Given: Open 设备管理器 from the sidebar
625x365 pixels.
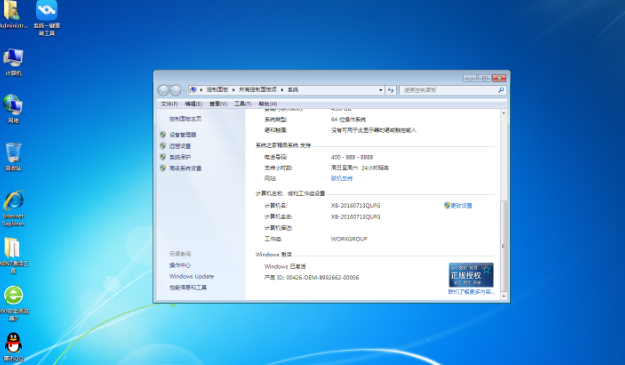Looking at the screenshot, I should pyautogui.click(x=183, y=135).
